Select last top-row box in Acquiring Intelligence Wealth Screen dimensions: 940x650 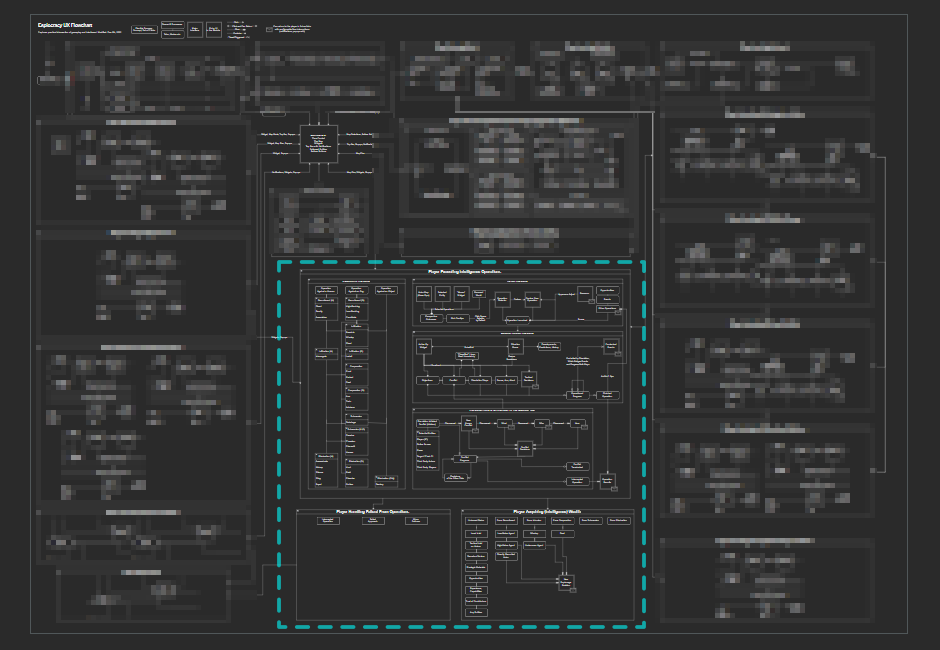click(618, 521)
